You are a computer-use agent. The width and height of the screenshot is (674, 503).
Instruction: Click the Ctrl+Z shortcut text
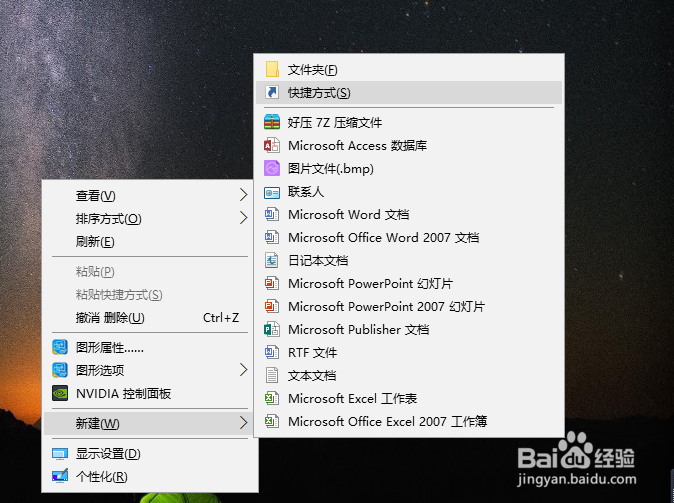point(221,318)
